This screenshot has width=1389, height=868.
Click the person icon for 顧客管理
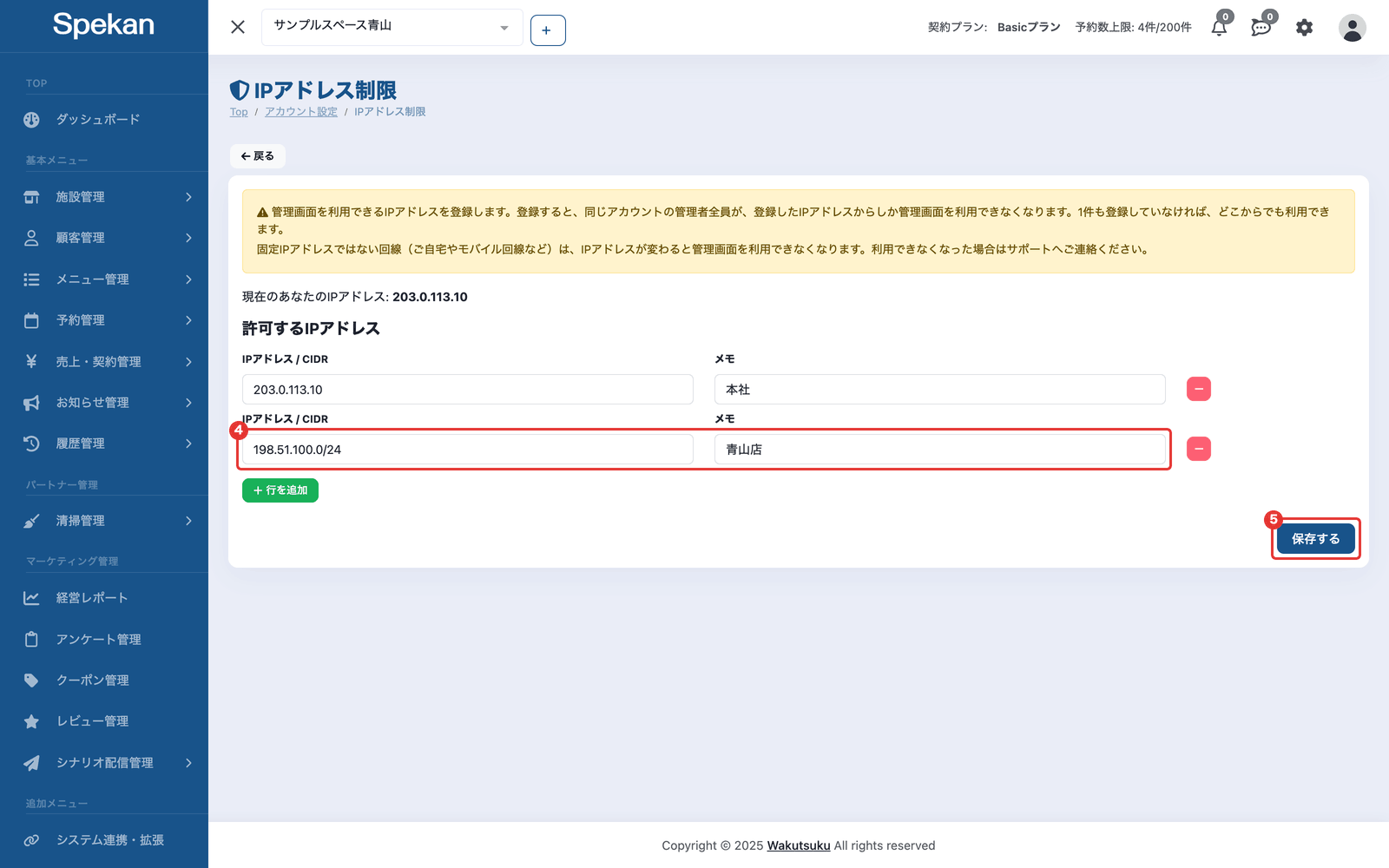tap(31, 238)
